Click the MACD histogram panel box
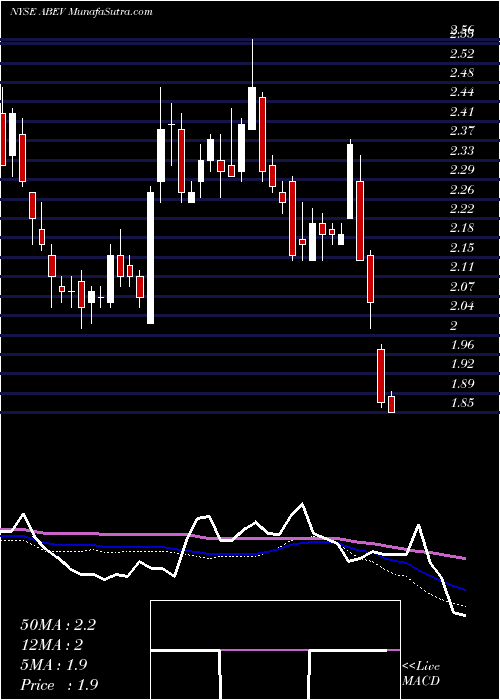The height and width of the screenshot is (700, 500). pyautogui.click(x=275, y=650)
